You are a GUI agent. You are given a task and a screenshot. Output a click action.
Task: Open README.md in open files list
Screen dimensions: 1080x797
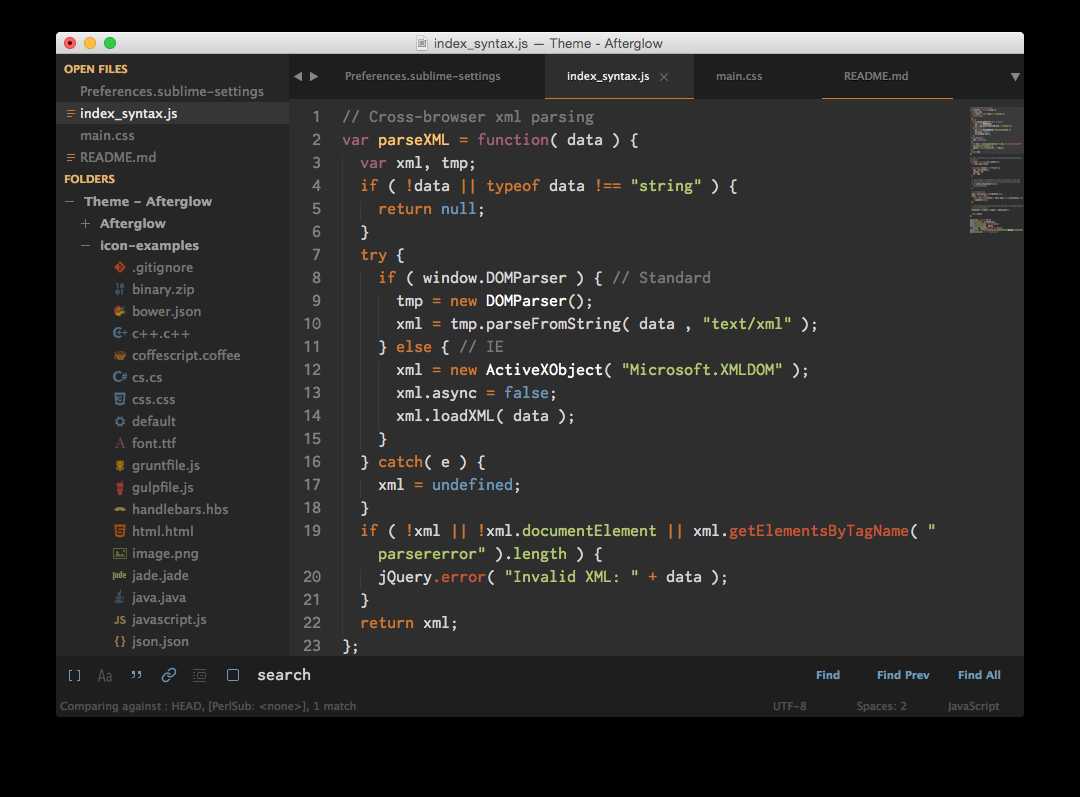(173, 158)
